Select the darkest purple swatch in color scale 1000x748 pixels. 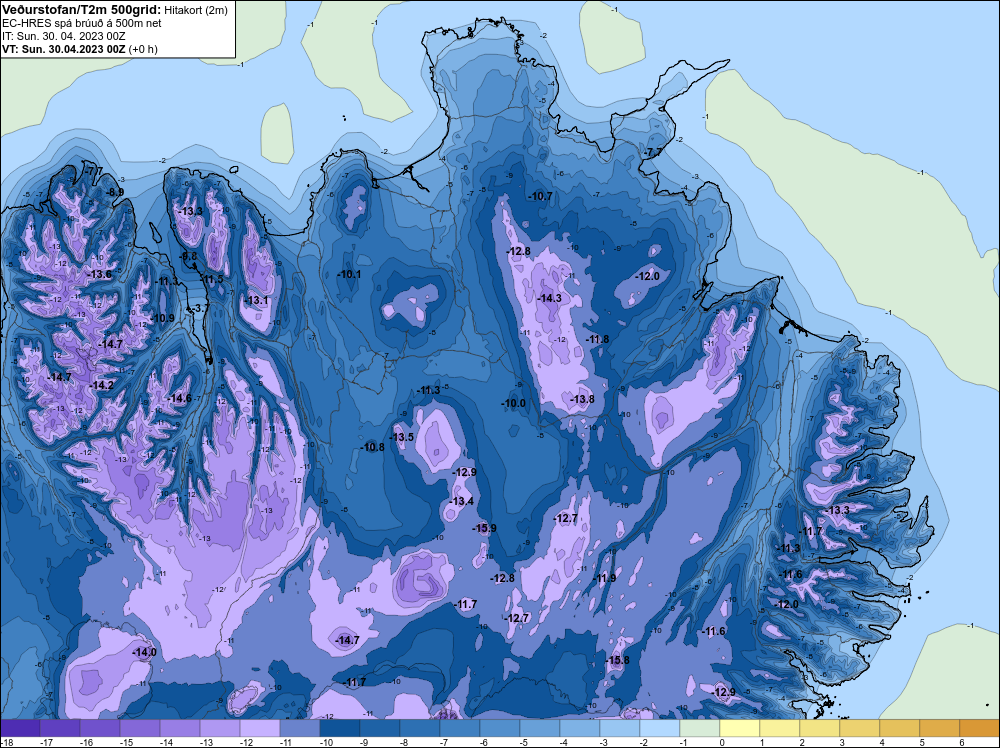(20, 728)
